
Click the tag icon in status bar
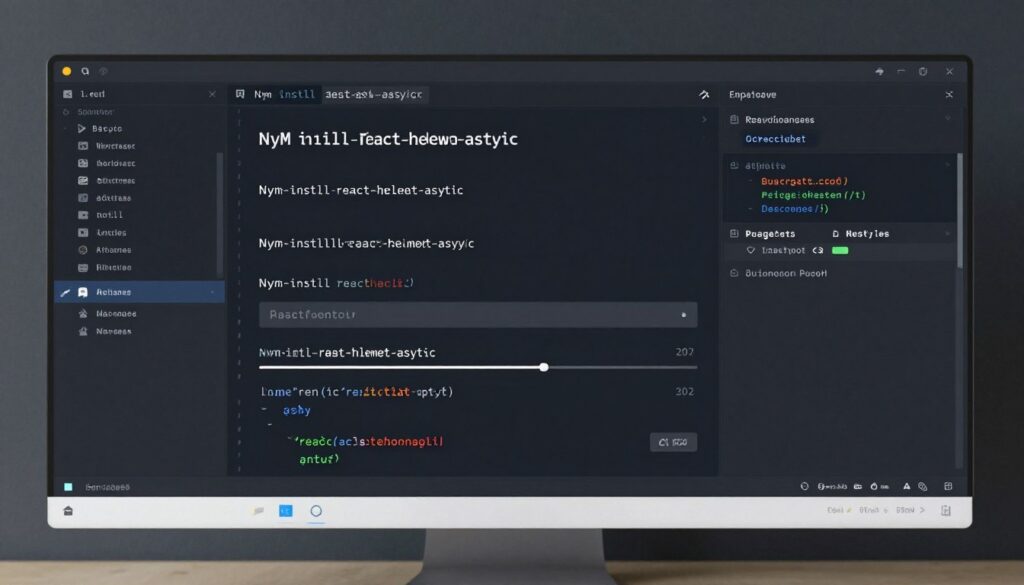coord(923,486)
